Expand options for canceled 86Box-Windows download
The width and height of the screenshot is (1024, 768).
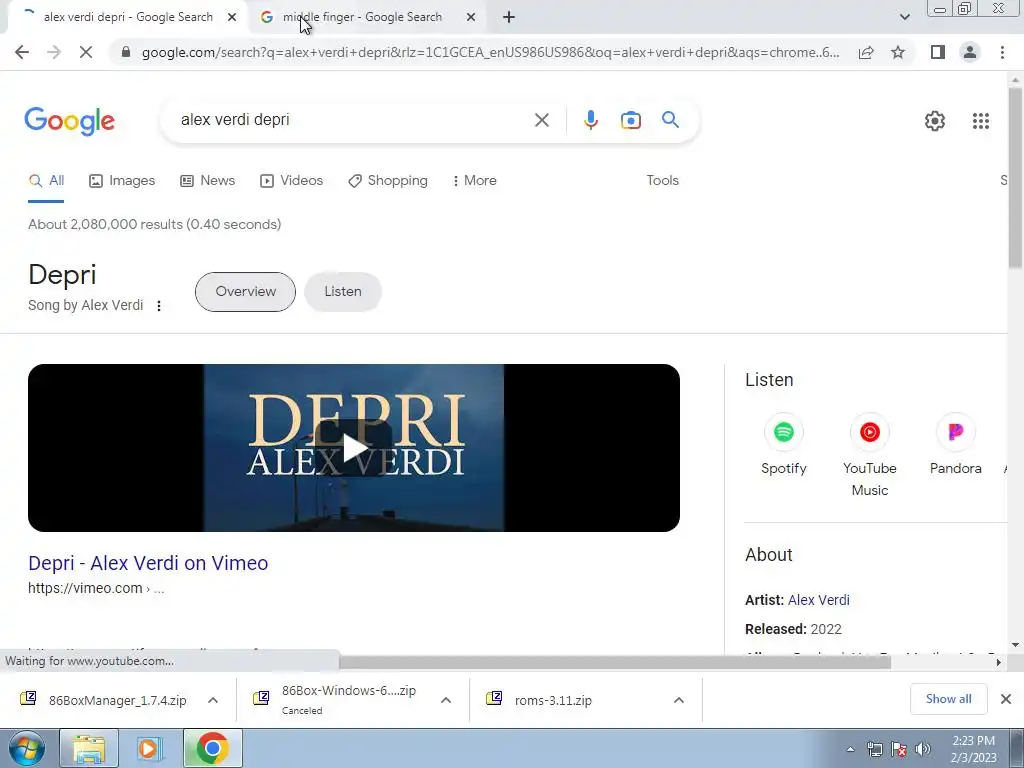click(x=446, y=700)
